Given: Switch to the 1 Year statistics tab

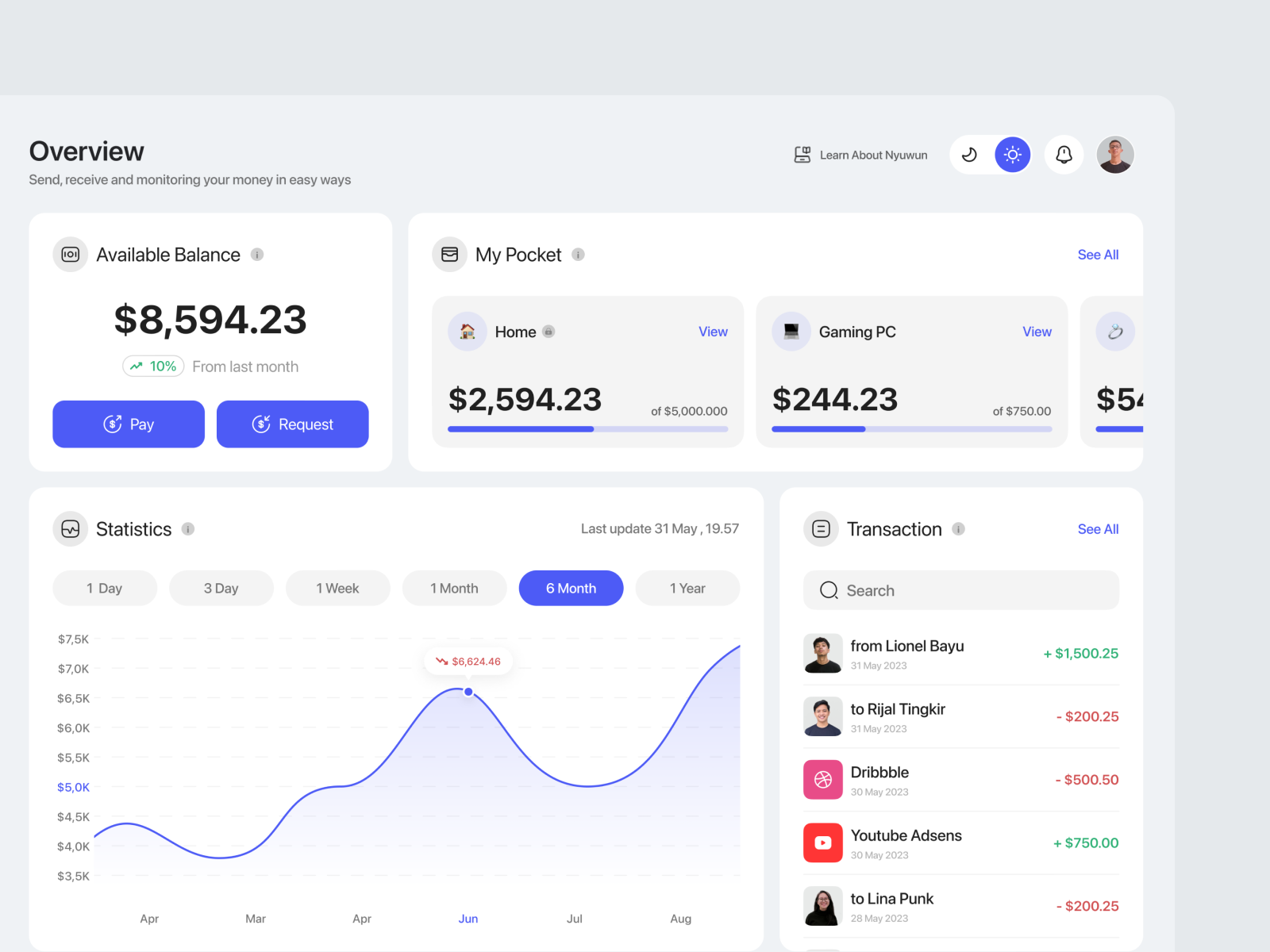Looking at the screenshot, I should (x=687, y=588).
